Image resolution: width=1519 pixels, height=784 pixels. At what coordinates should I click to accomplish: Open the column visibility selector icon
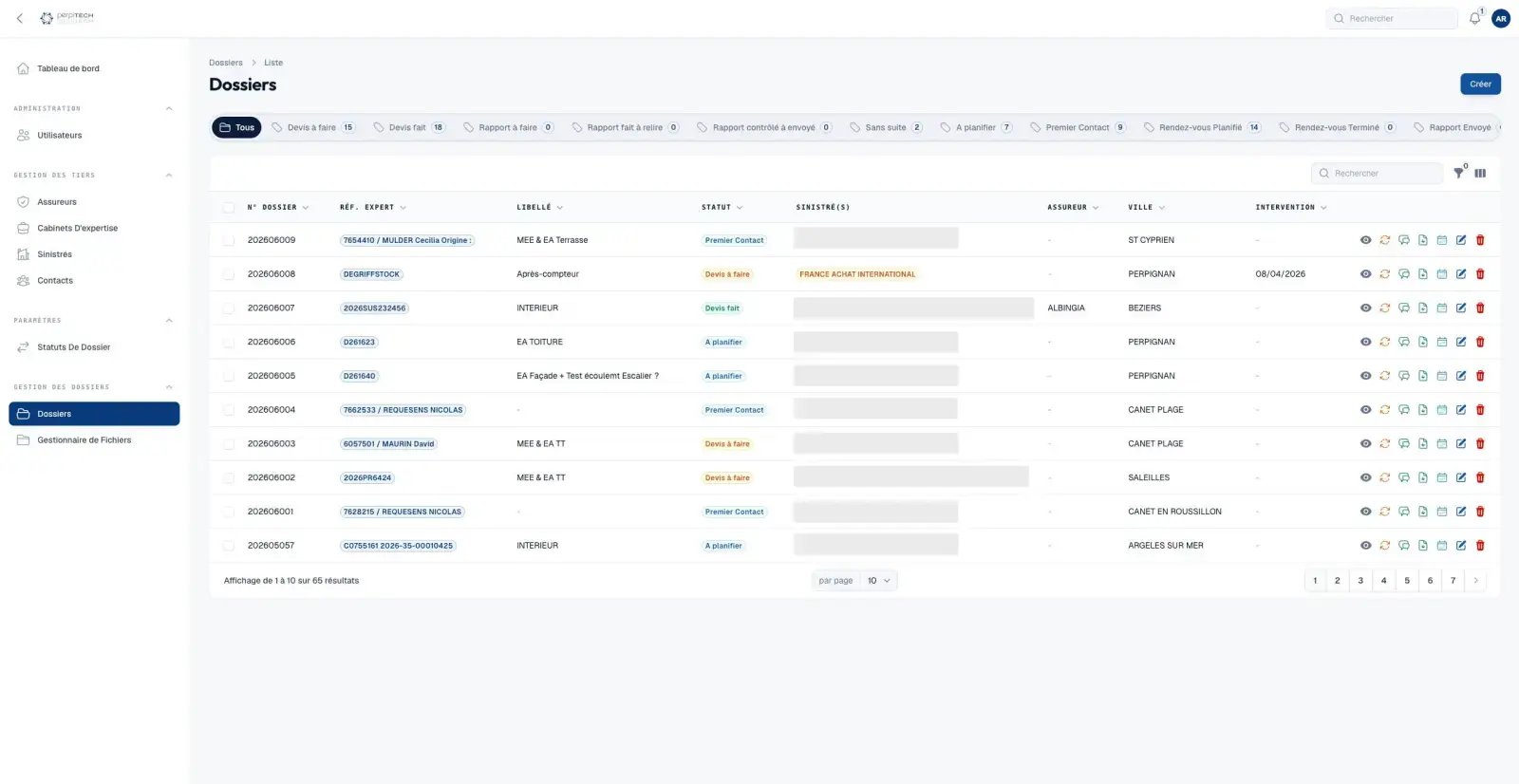(x=1480, y=173)
